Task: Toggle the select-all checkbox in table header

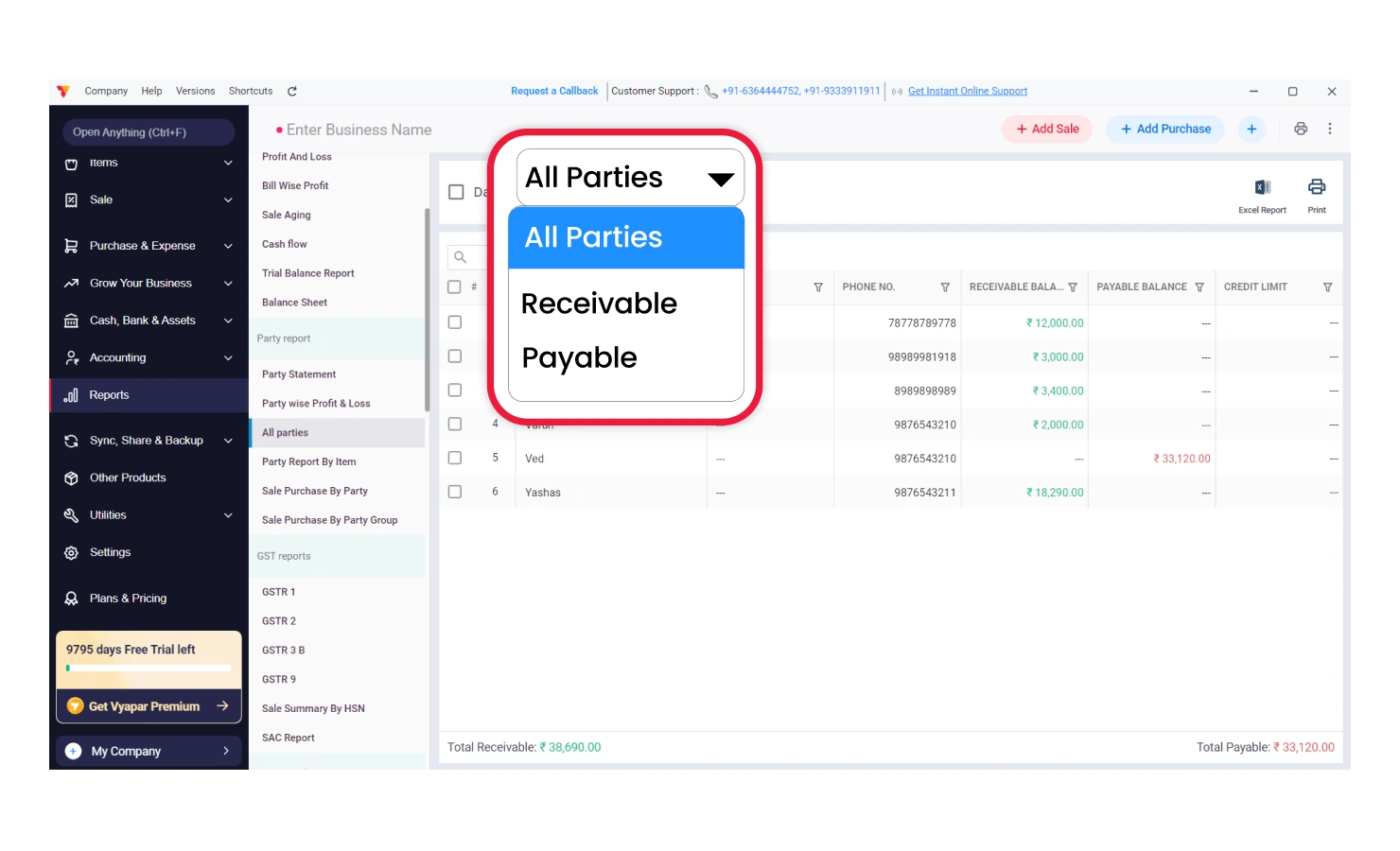Action: point(455,287)
